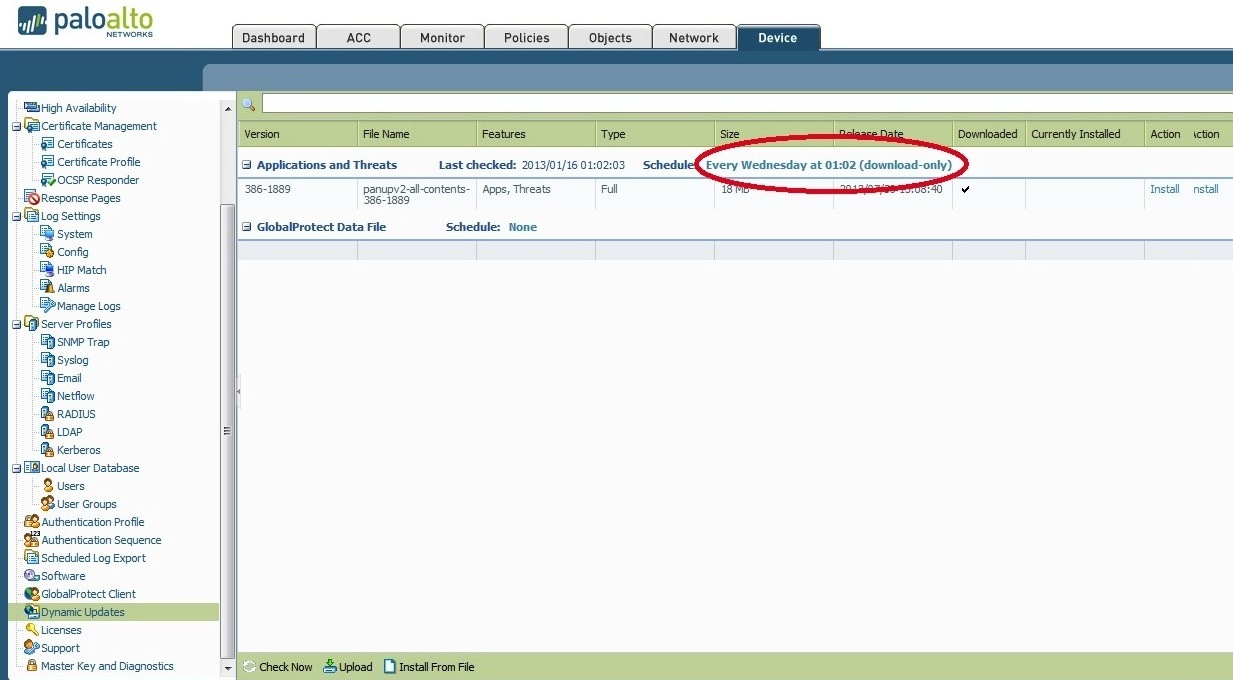This screenshot has width=1233, height=680.
Task: Switch to the Objects tab
Action: pos(610,38)
